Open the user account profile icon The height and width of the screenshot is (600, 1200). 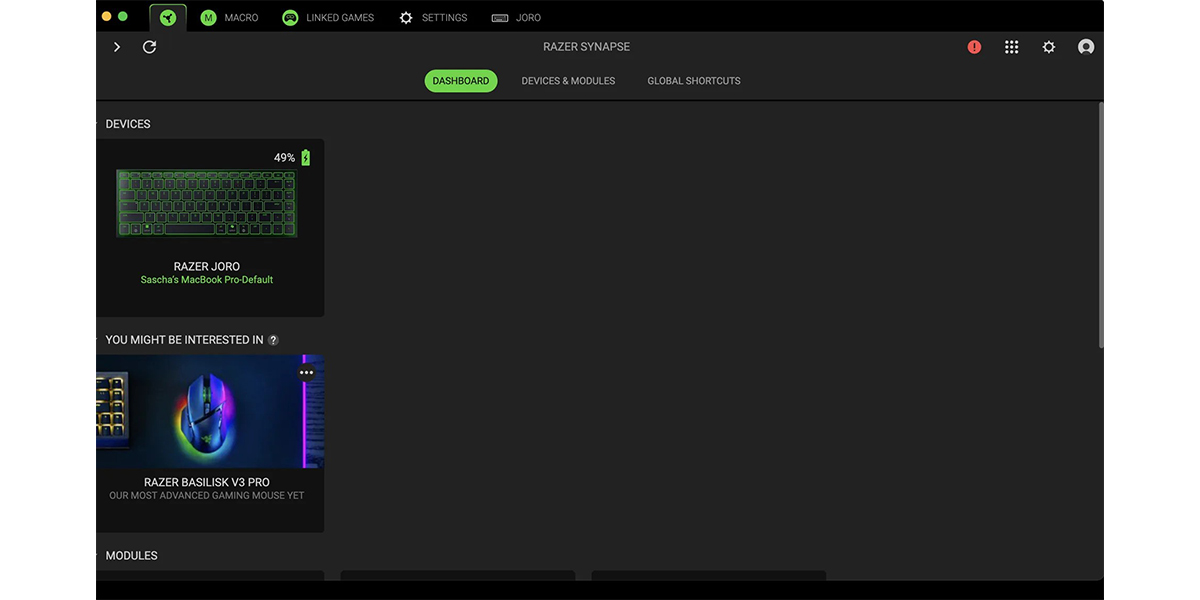(1086, 47)
